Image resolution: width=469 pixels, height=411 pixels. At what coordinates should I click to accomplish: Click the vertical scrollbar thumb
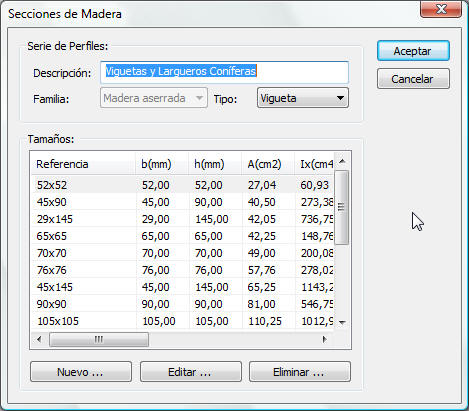(342, 207)
